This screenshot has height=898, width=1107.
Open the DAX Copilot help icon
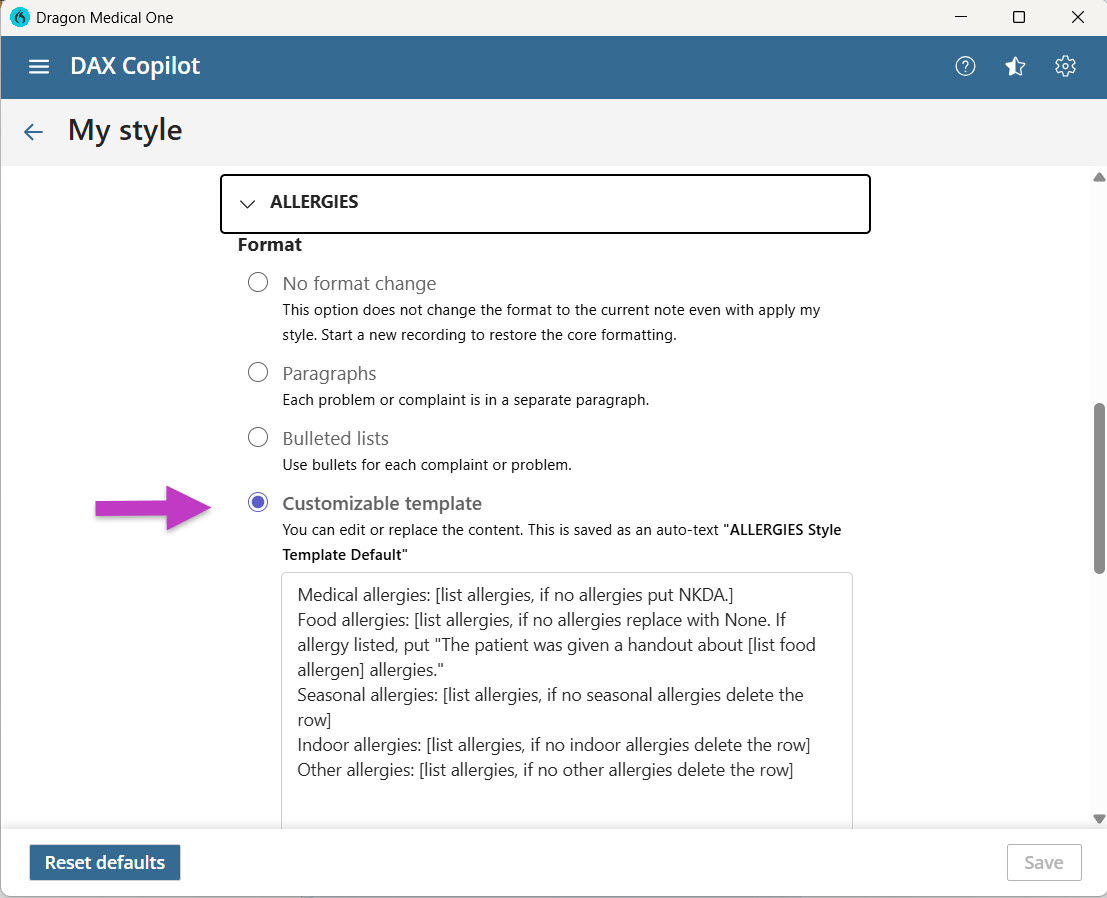point(965,66)
